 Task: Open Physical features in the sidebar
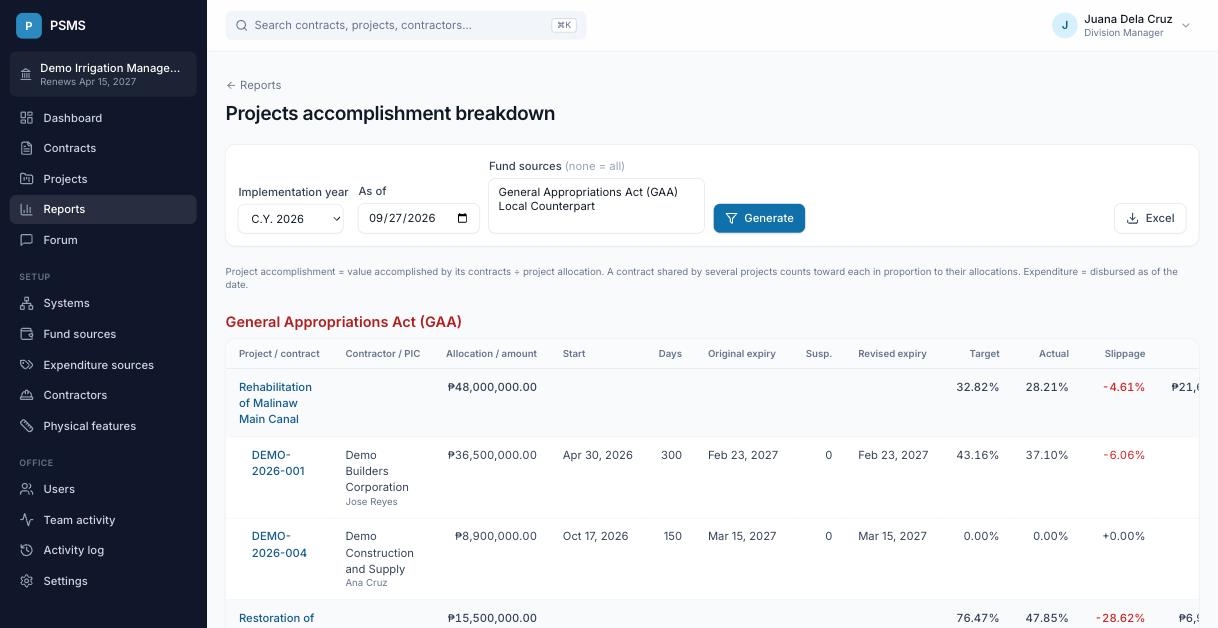[103, 426]
